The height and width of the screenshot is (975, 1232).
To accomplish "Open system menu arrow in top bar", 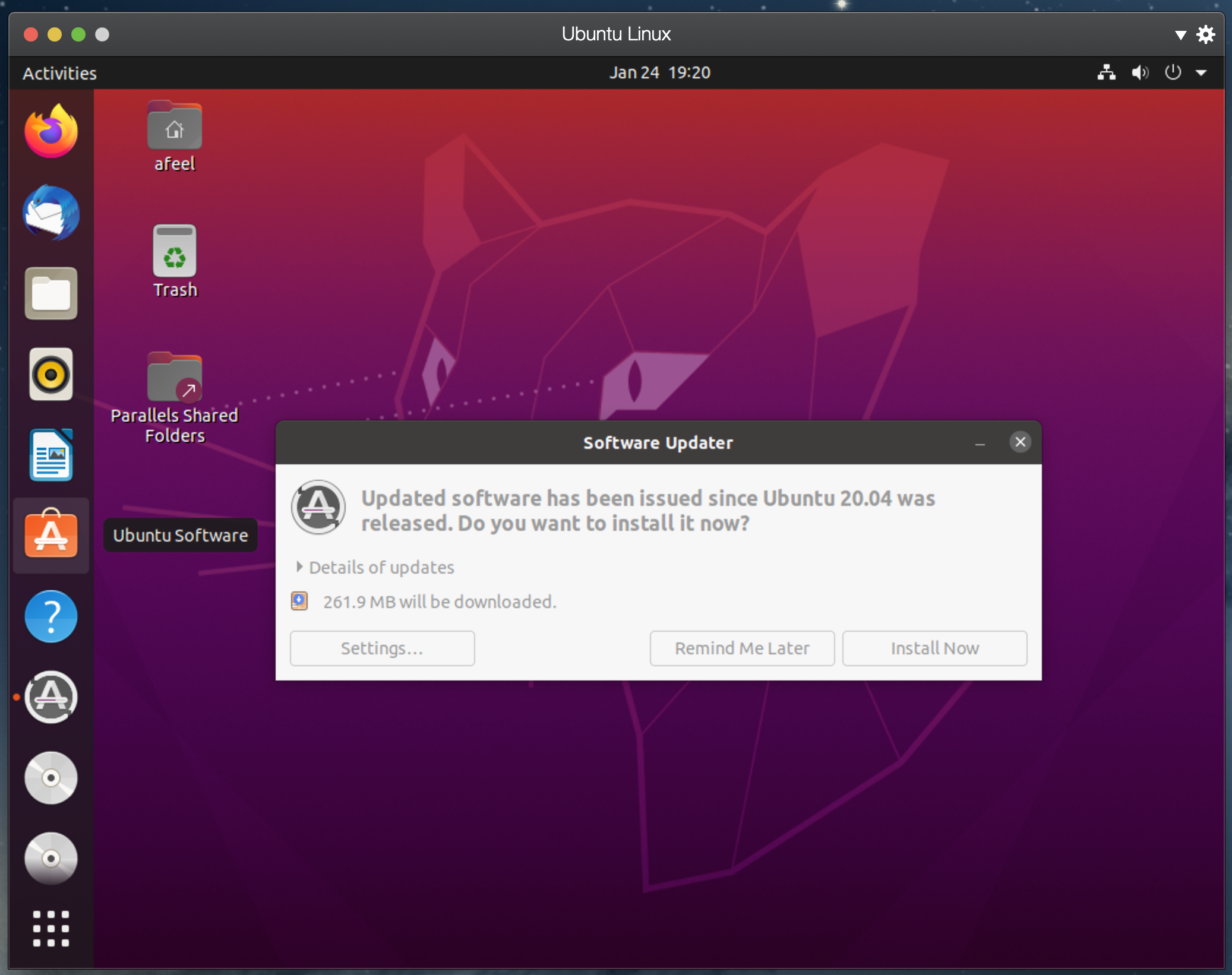I will click(1201, 73).
